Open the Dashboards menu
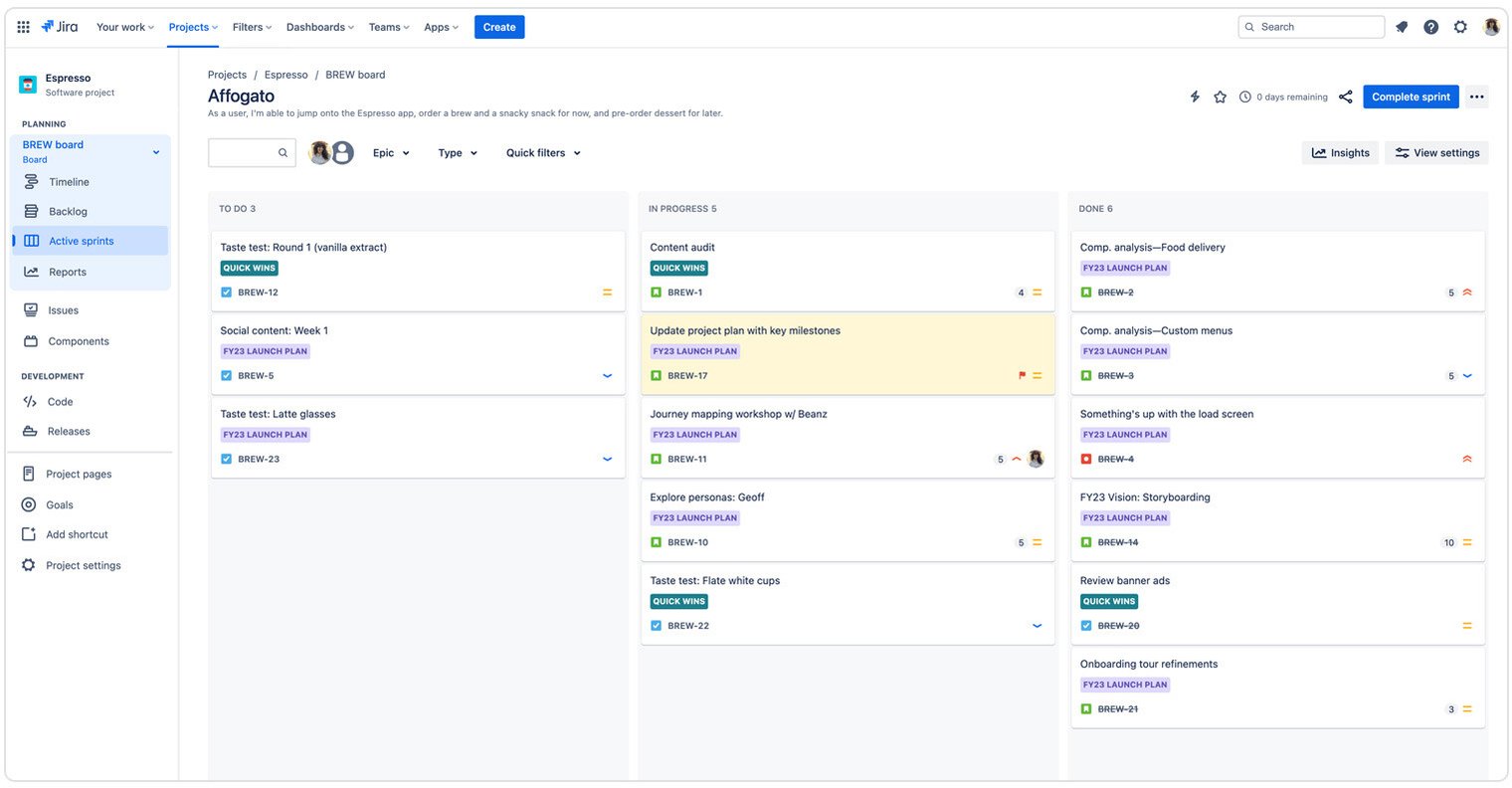This screenshot has width=1512, height=788. click(x=318, y=27)
